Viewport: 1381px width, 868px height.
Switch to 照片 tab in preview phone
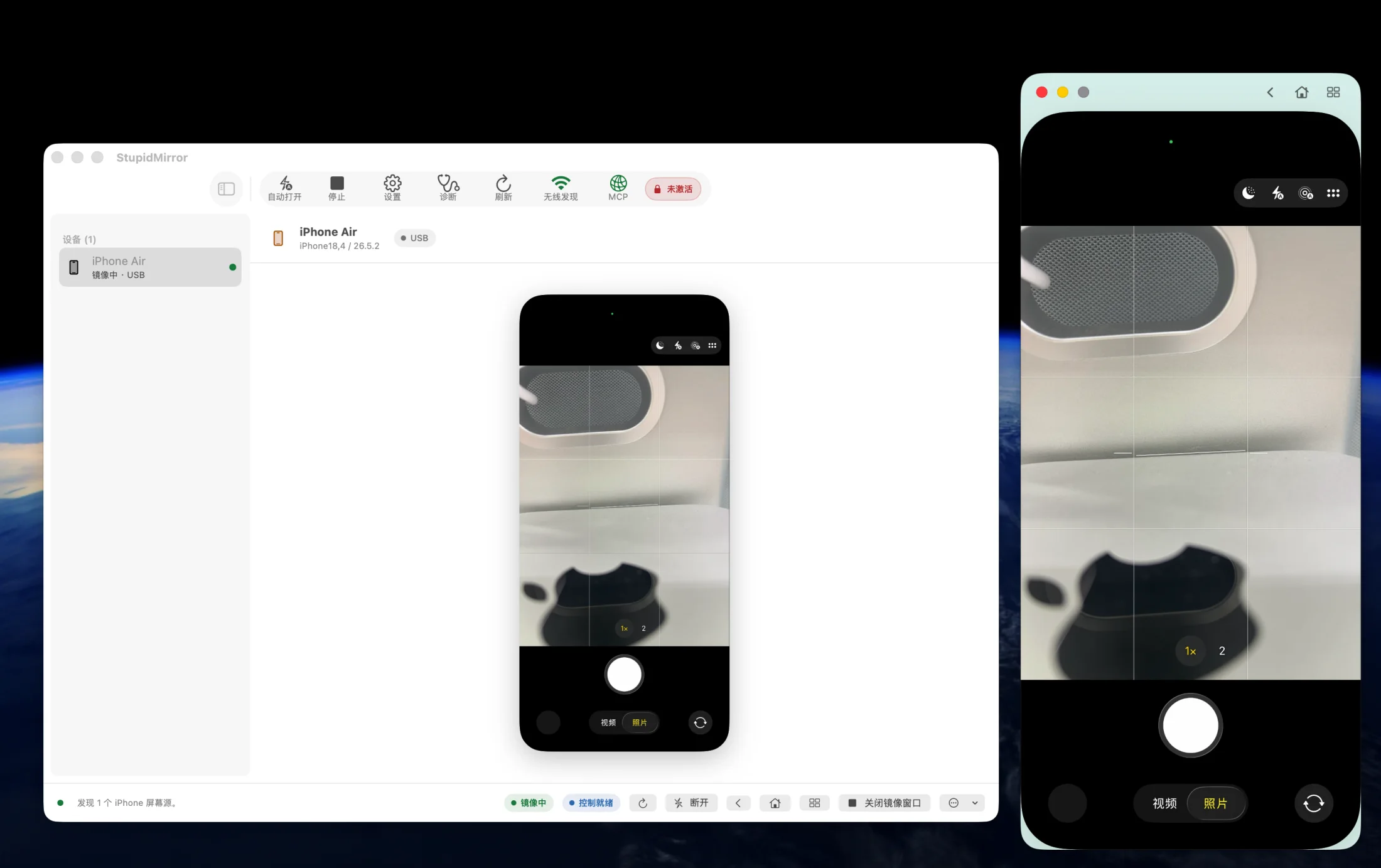[x=640, y=722]
